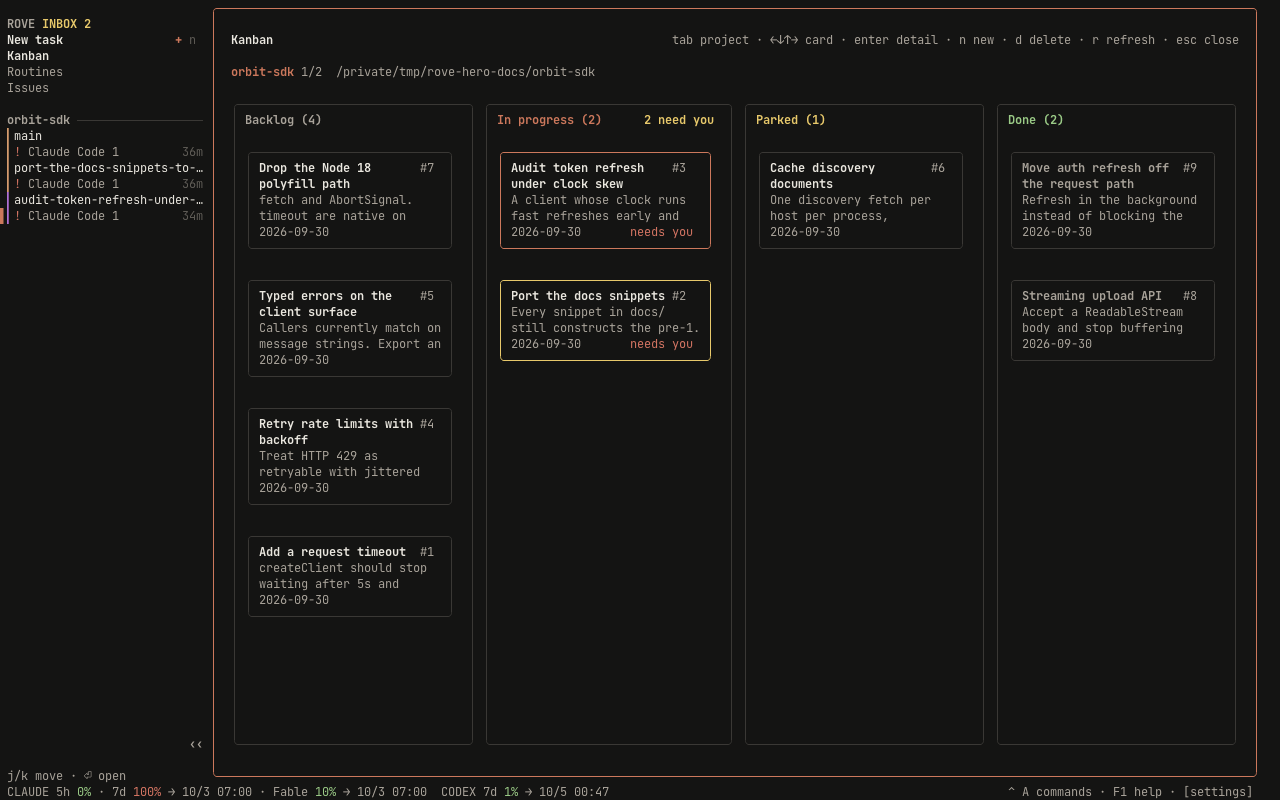Open card #8 Streaming upload API
The image size is (1280, 800).
point(1113,320)
